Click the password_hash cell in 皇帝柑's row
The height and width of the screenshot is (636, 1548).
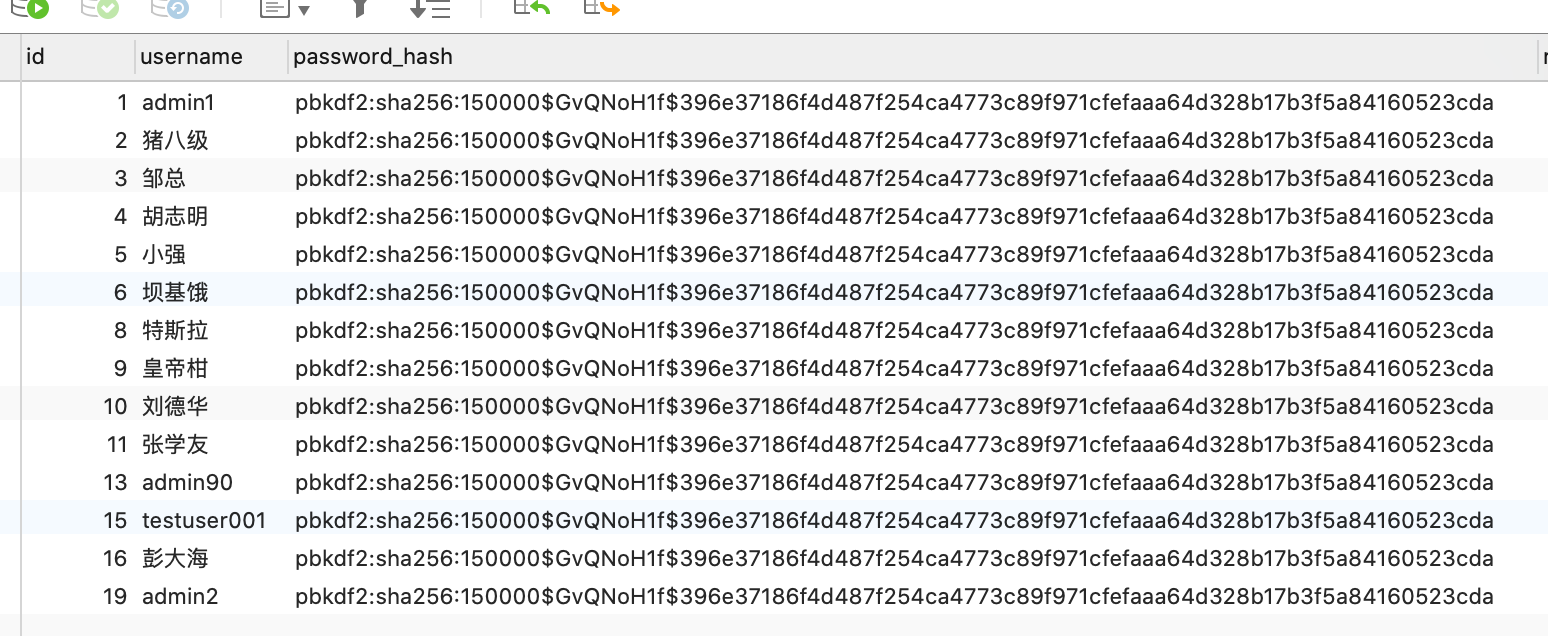click(x=913, y=368)
